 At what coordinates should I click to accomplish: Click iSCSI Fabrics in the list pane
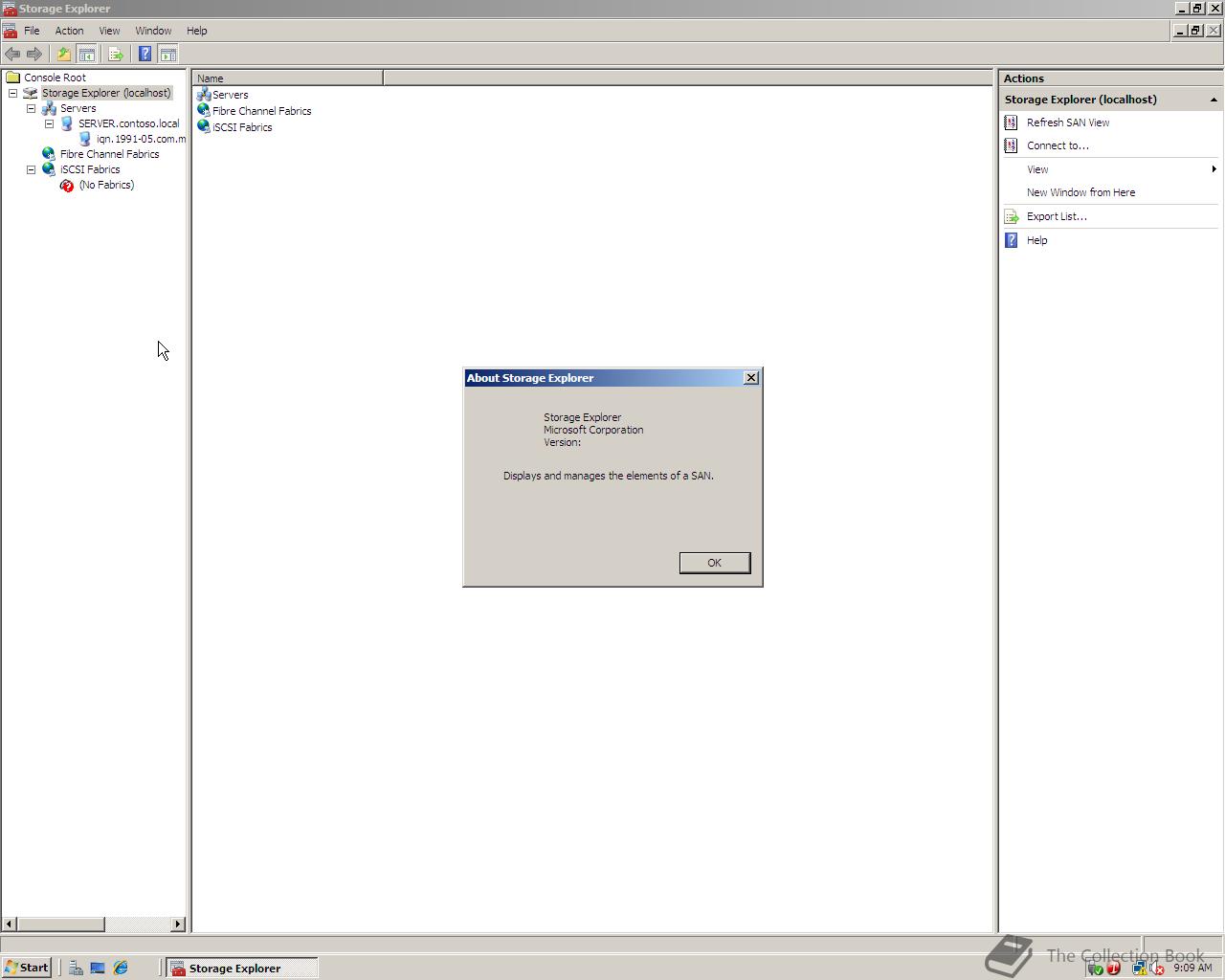pyautogui.click(x=242, y=127)
